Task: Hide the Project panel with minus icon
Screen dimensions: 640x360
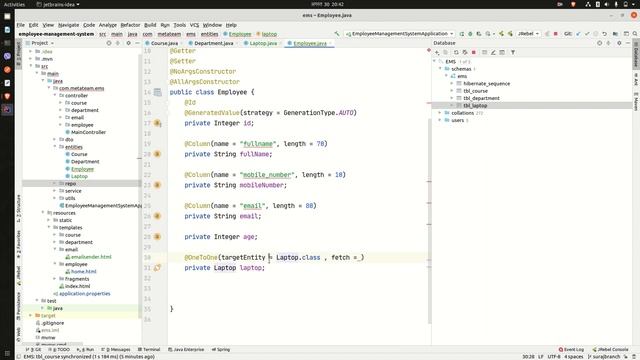Action: point(137,43)
